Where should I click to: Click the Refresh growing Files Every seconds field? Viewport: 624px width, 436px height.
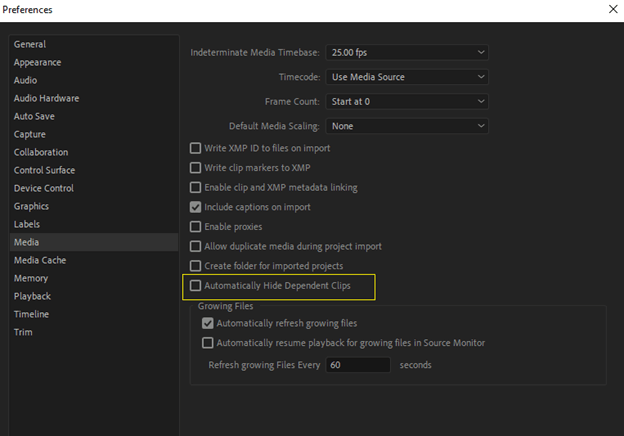click(x=358, y=365)
